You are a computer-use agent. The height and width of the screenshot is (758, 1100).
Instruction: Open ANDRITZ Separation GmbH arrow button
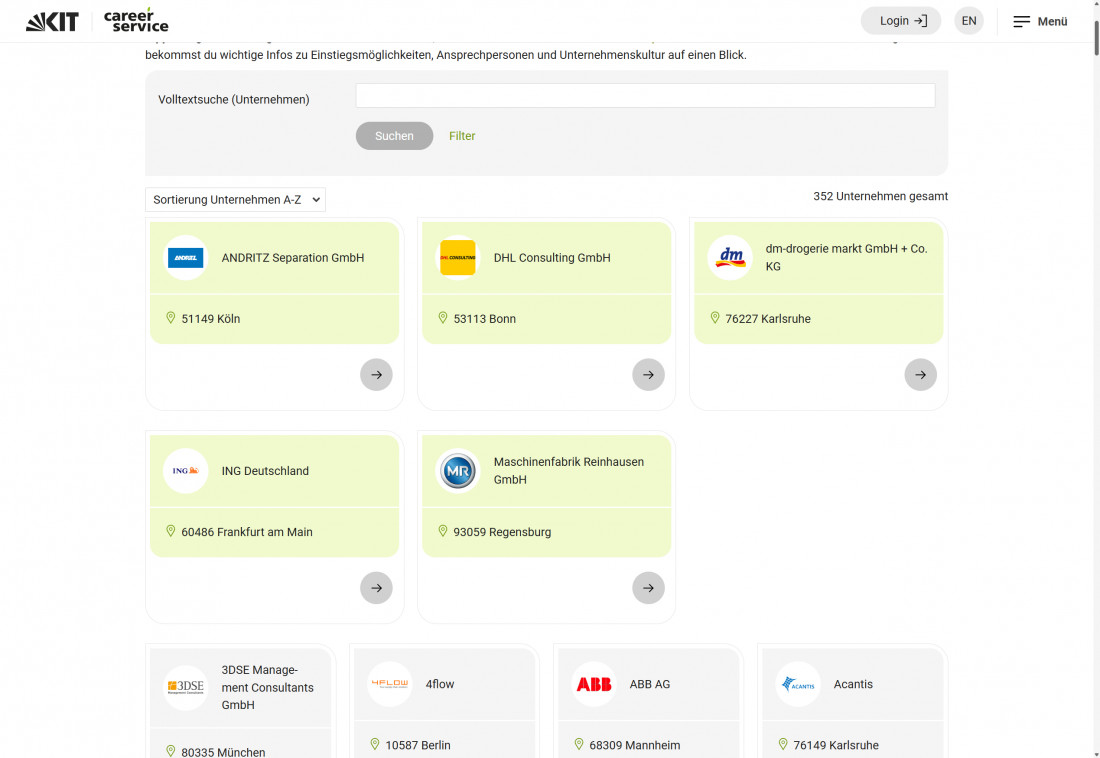pyautogui.click(x=376, y=375)
